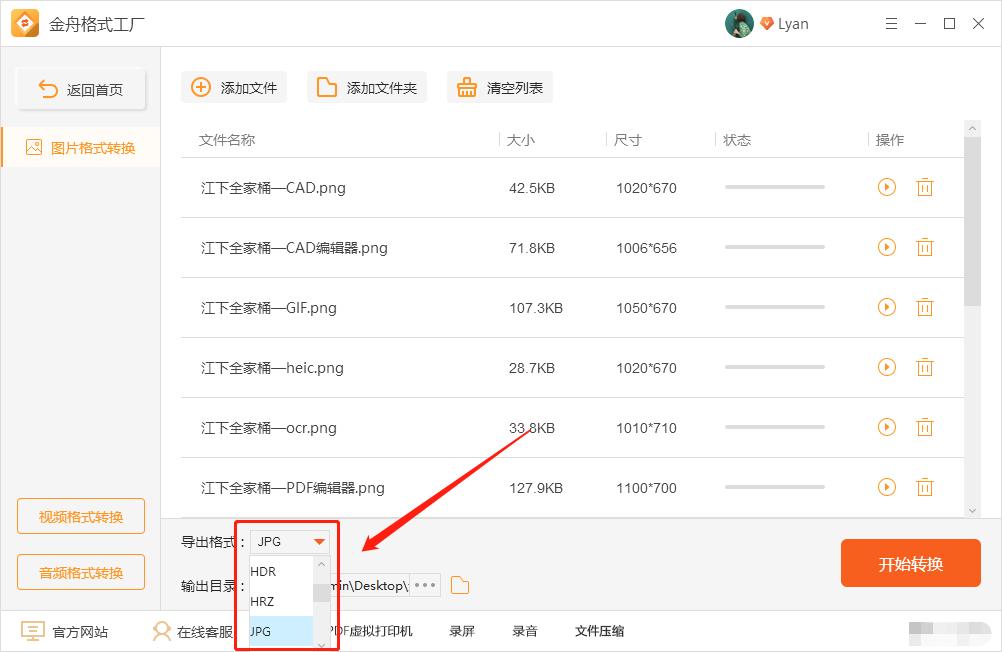Click the 大小 column header
1002x652 pixels.
point(521,140)
